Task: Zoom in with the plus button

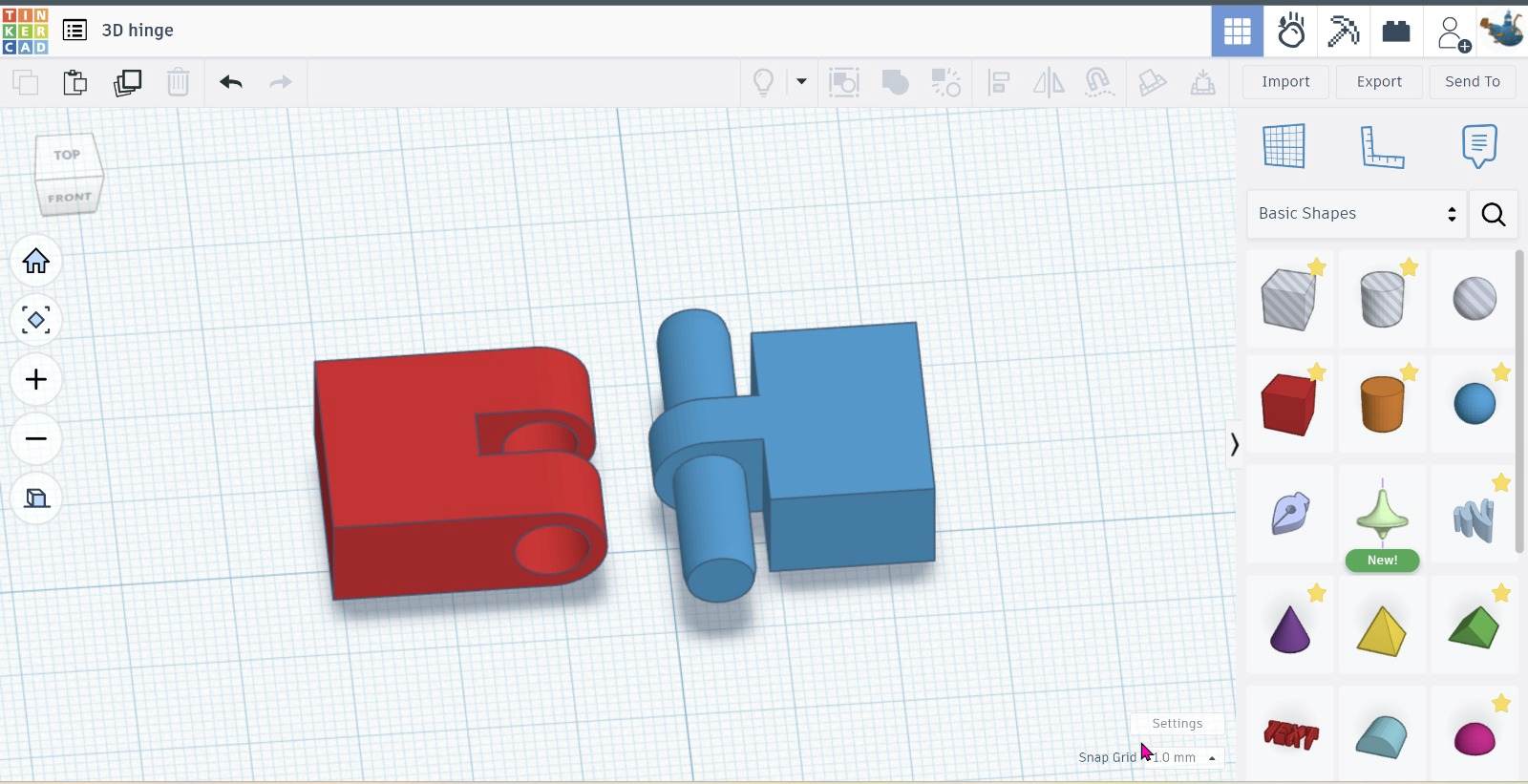Action: 36,379
